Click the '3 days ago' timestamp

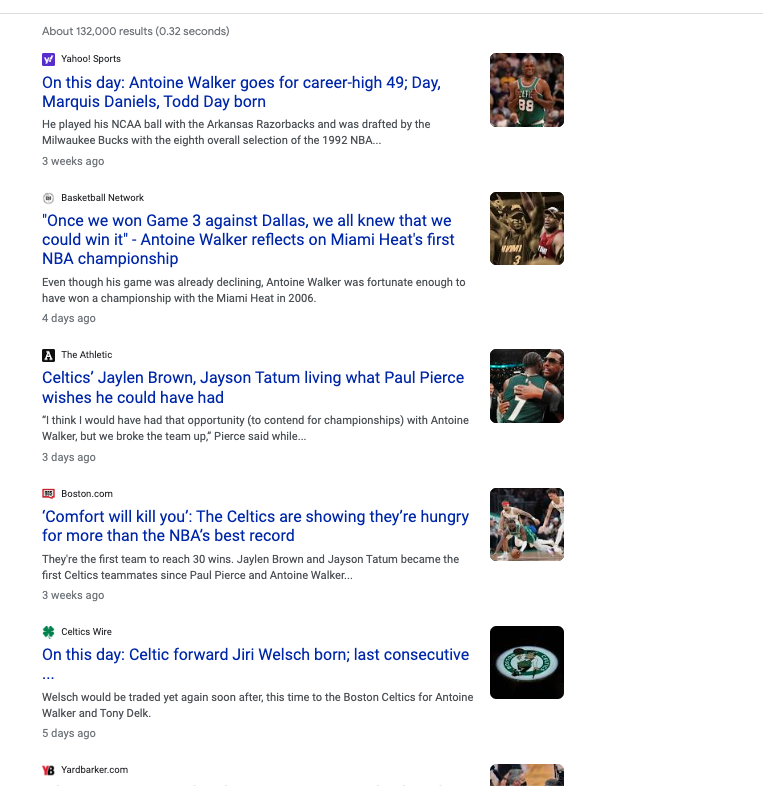(x=69, y=457)
